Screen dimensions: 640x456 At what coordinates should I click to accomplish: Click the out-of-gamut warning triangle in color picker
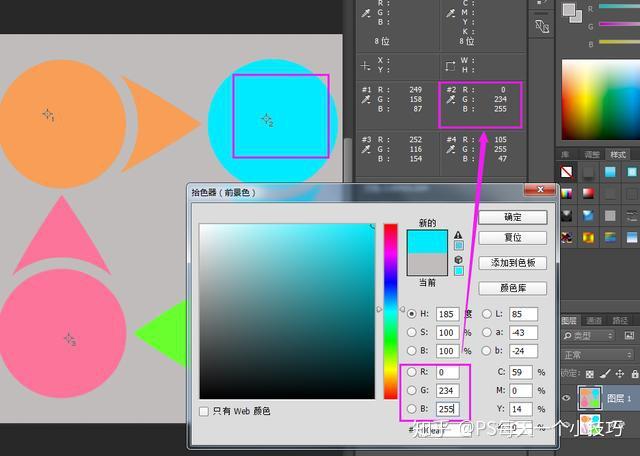[x=458, y=235]
